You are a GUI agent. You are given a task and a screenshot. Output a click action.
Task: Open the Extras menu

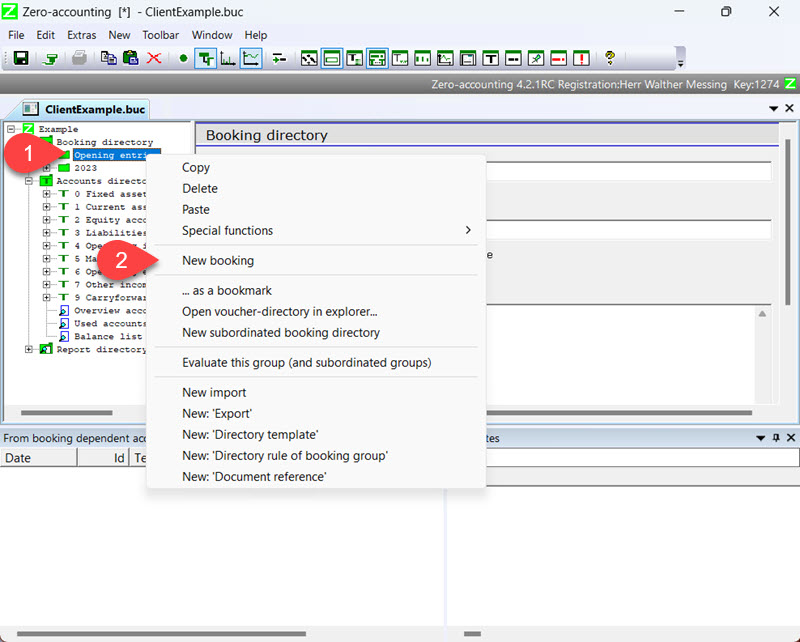pyautogui.click(x=81, y=35)
